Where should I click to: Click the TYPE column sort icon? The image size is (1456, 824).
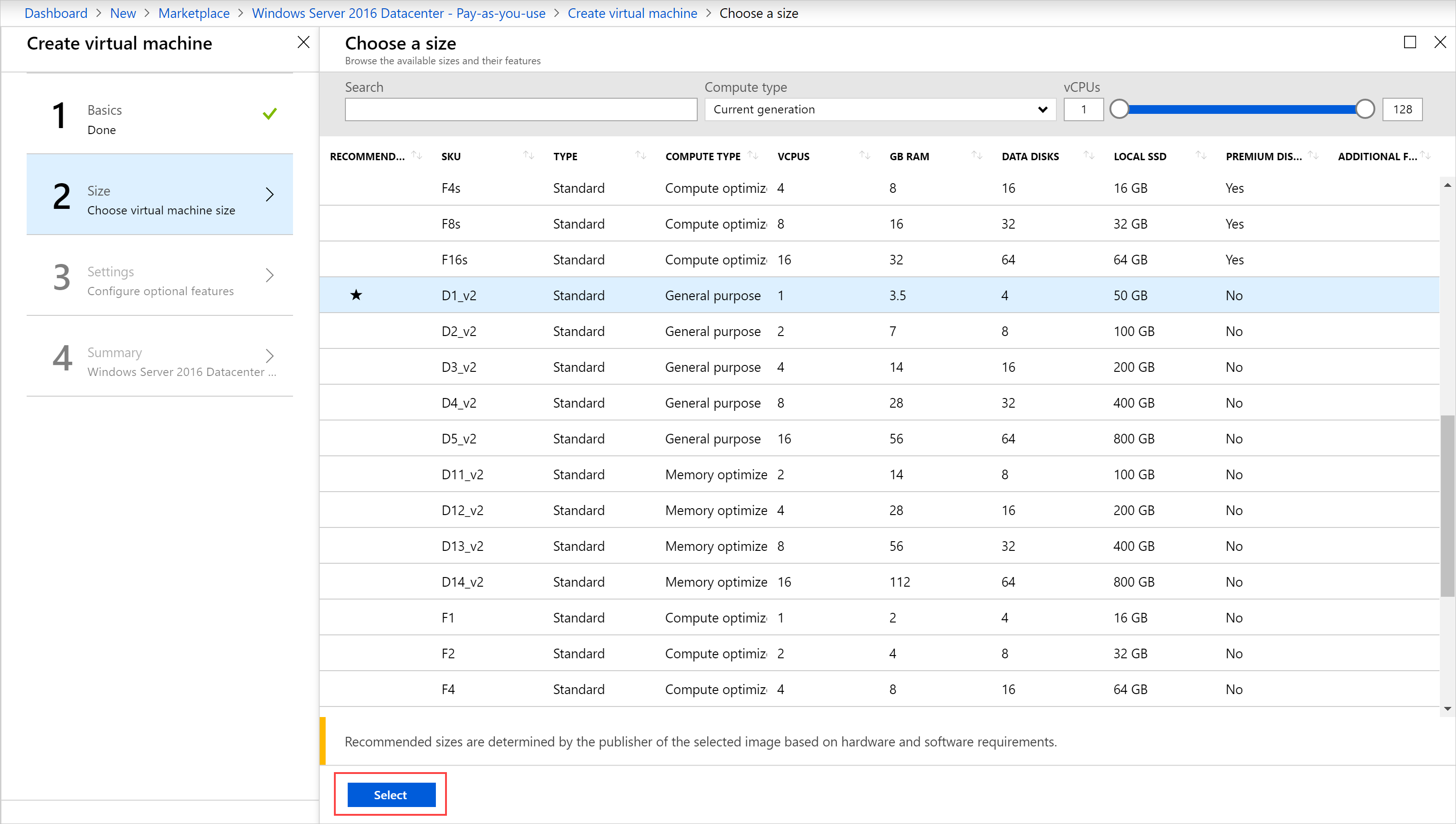pyautogui.click(x=638, y=155)
